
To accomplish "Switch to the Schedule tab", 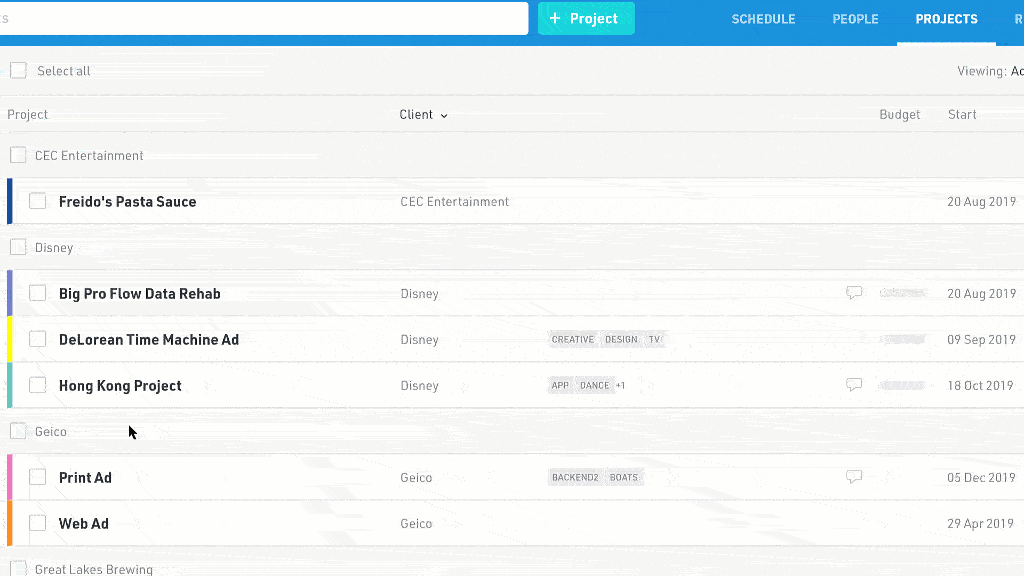I will click(763, 19).
